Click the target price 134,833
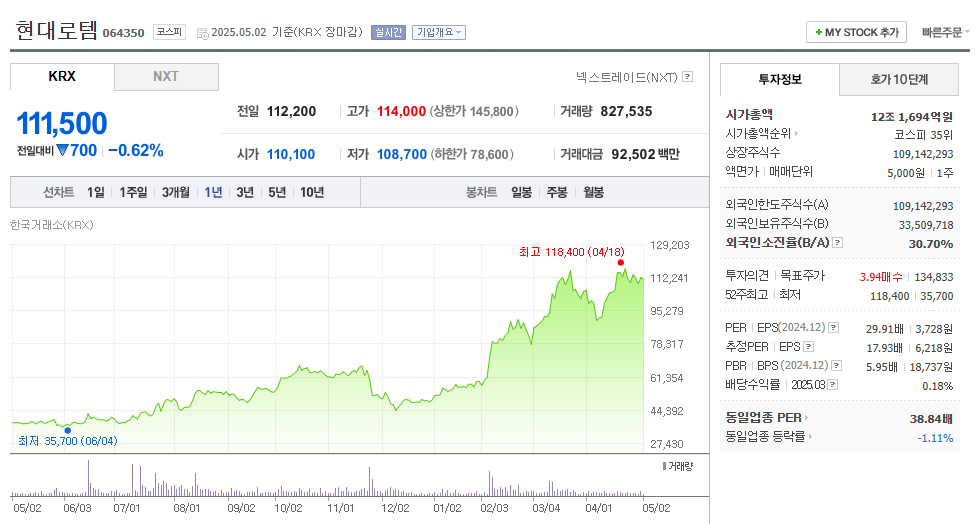The image size is (979, 524). click(x=934, y=277)
